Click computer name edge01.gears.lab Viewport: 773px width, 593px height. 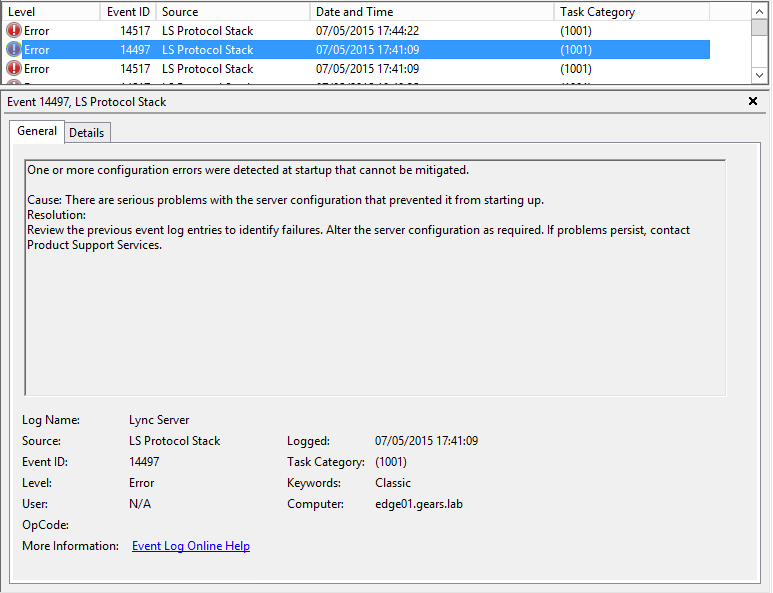(x=419, y=504)
